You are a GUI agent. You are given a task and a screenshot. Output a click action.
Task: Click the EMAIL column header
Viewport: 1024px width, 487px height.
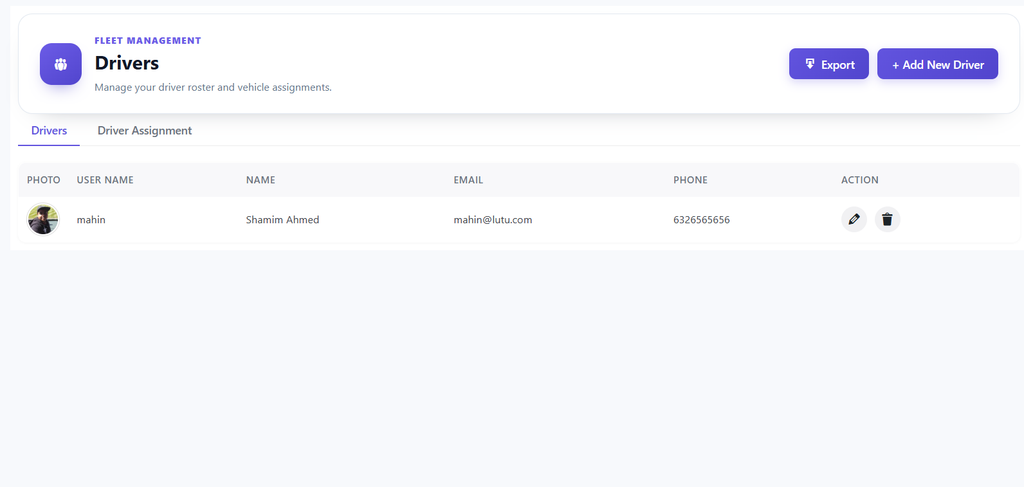[468, 180]
